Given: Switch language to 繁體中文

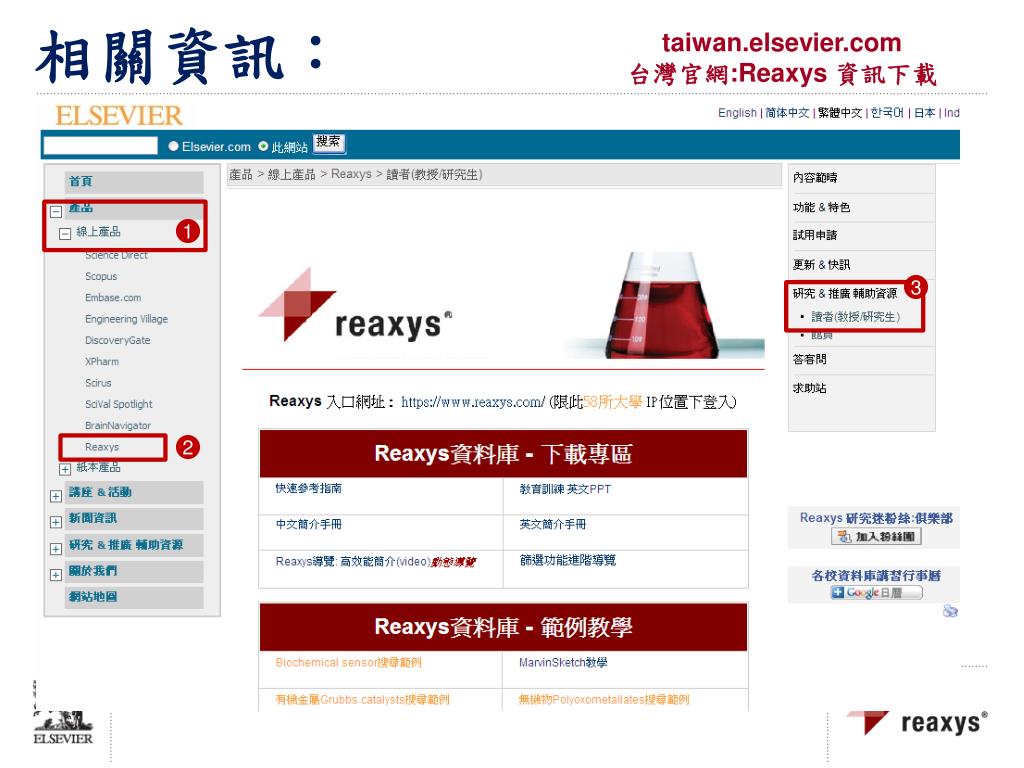Looking at the screenshot, I should [840, 113].
